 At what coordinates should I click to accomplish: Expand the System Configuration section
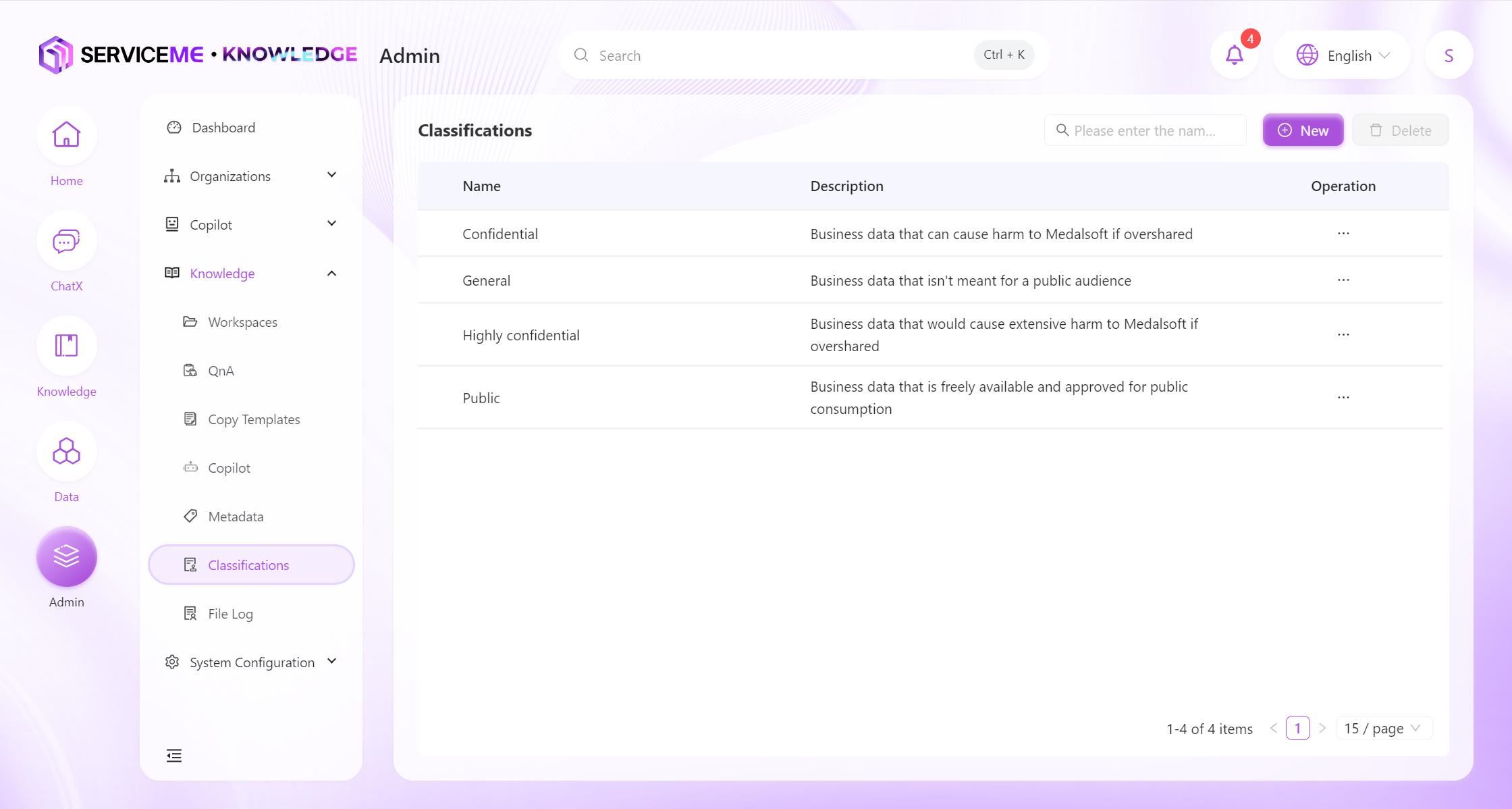(x=251, y=662)
